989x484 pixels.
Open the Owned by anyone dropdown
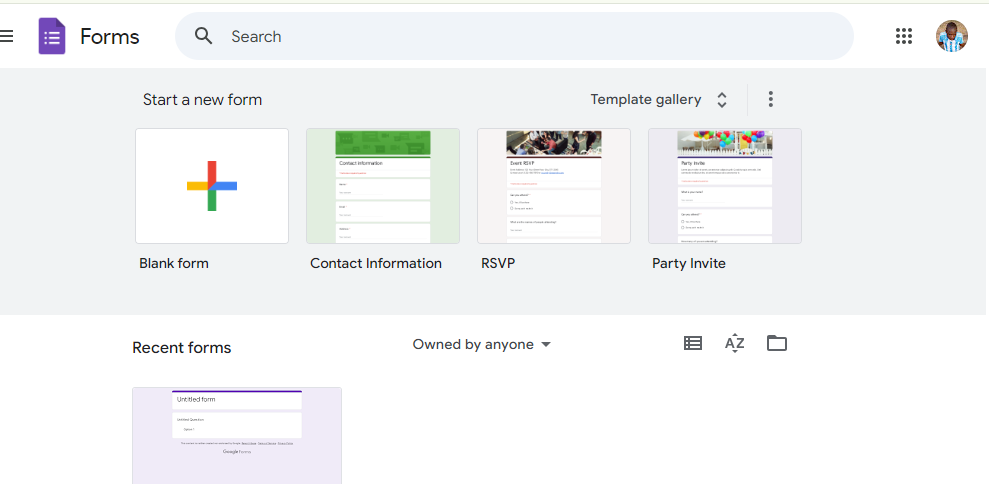(x=481, y=345)
